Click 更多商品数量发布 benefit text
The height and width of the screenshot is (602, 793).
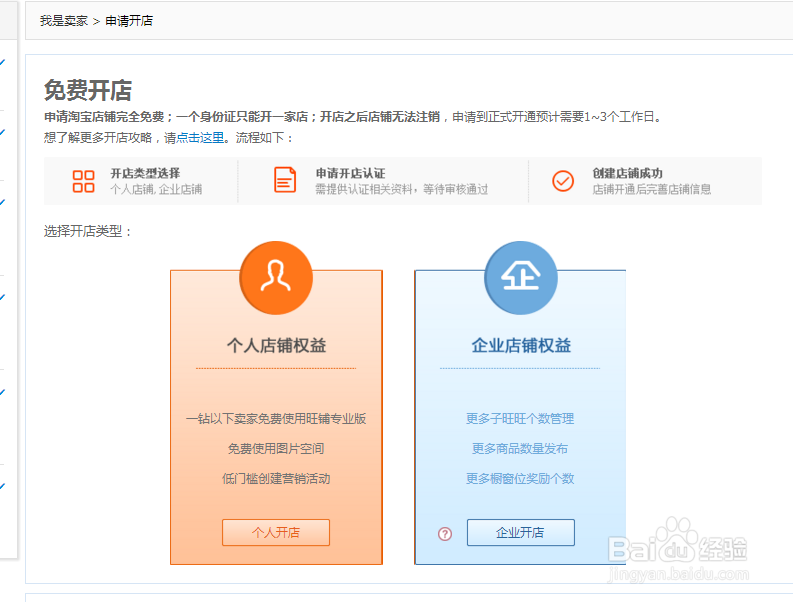[520, 448]
